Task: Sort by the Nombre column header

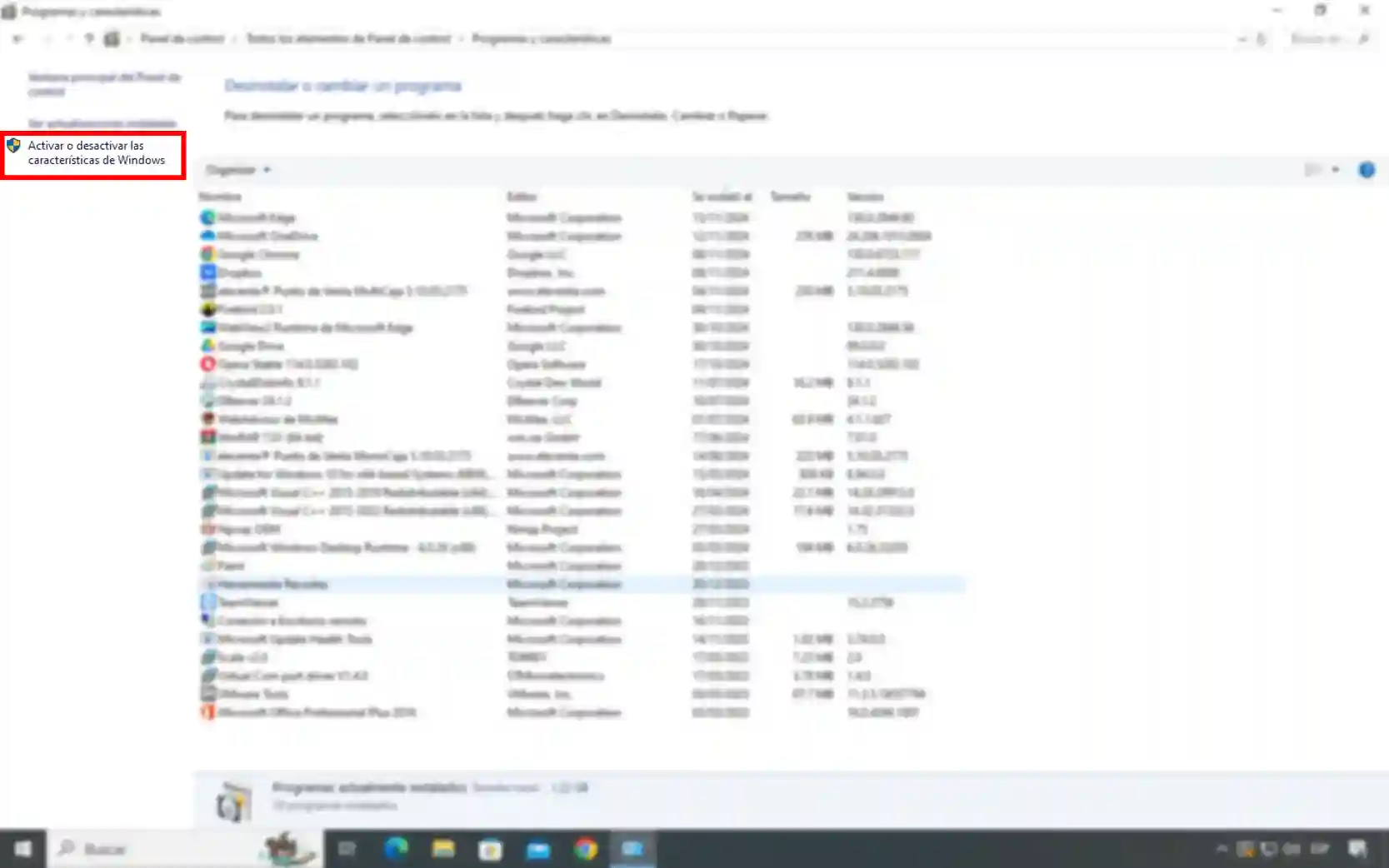Action: [x=220, y=197]
